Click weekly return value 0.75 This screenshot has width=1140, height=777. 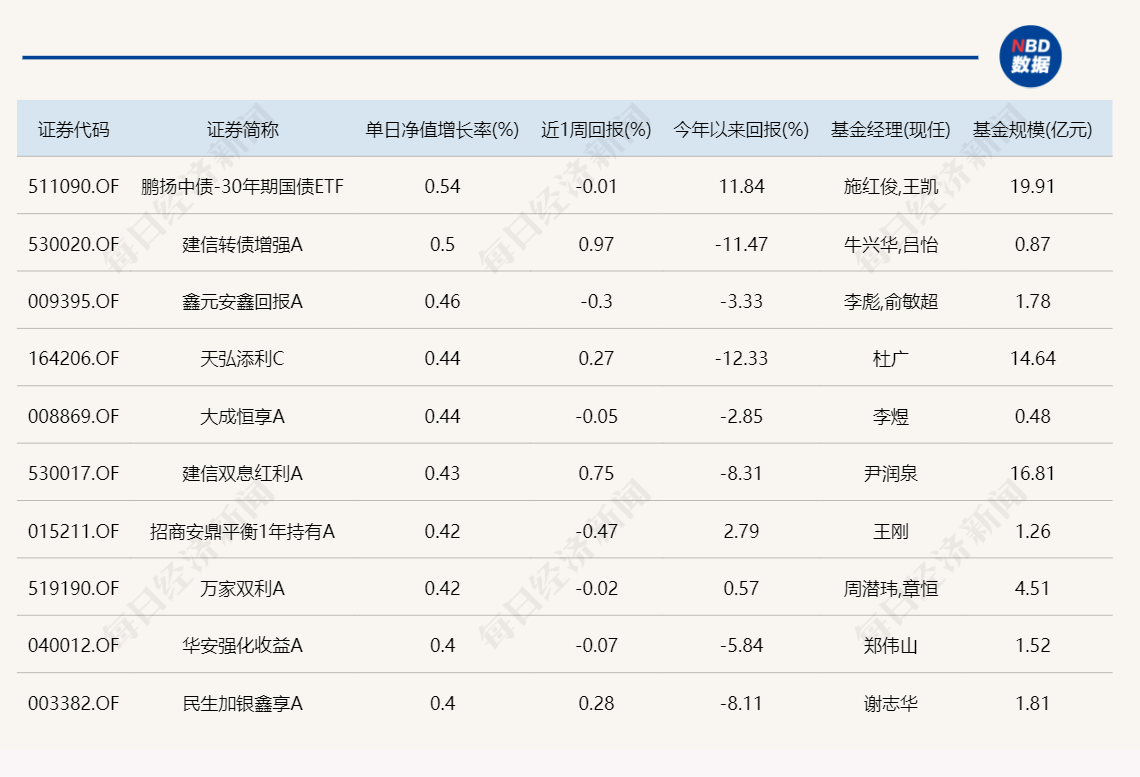pos(596,473)
